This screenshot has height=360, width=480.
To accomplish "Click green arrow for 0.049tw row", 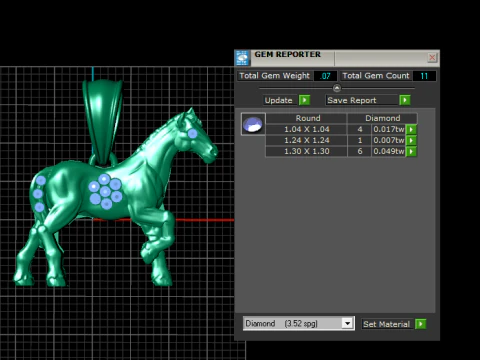I will (411, 151).
